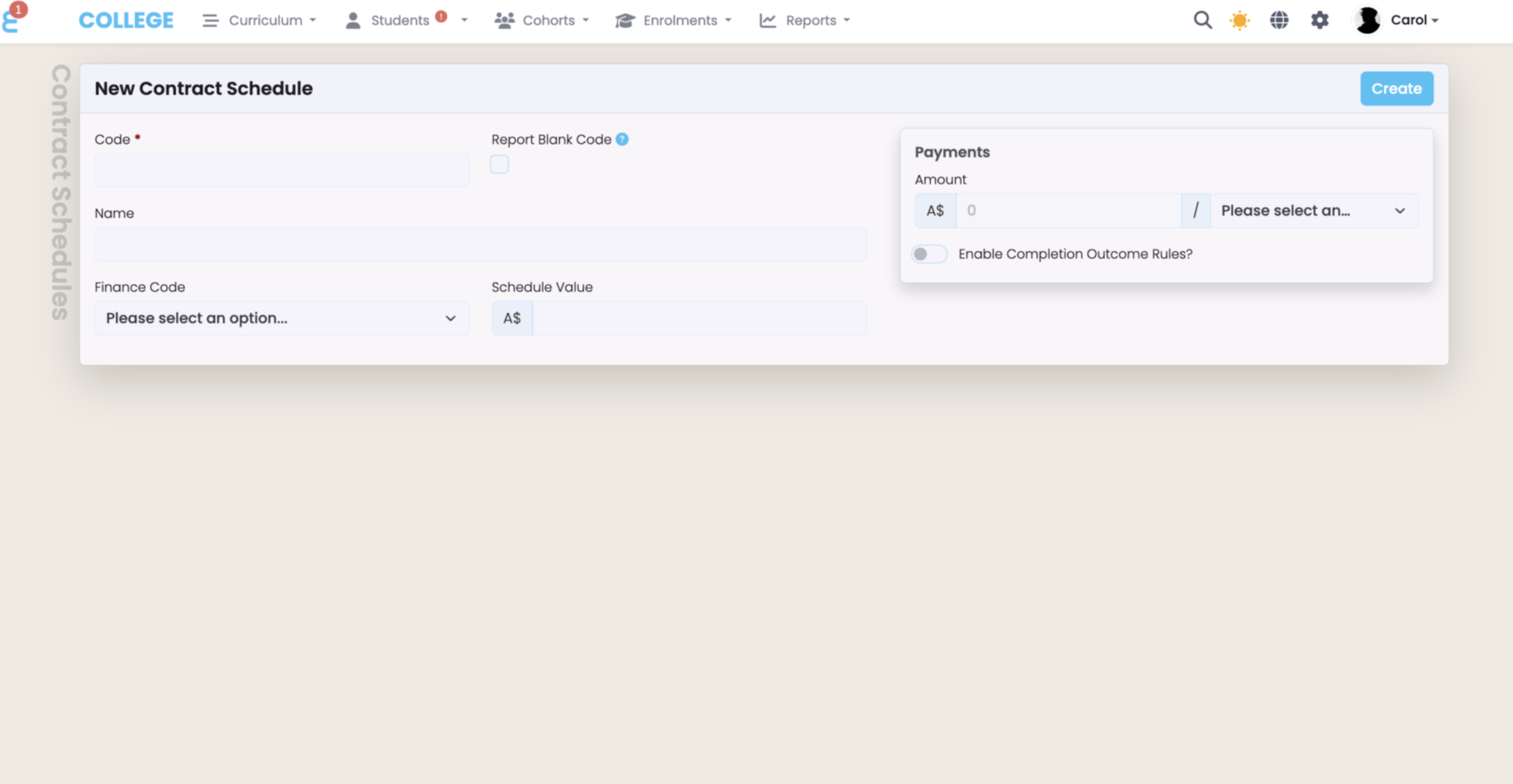Tick the Report Blank Code checkbox

click(500, 164)
